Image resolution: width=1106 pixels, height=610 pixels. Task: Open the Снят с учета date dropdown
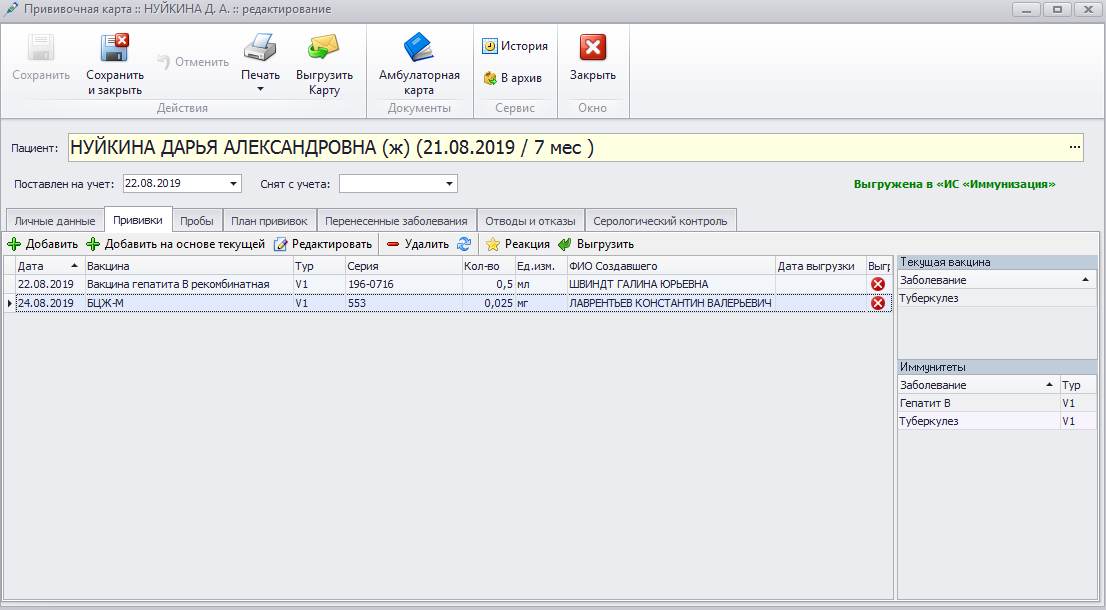point(450,184)
